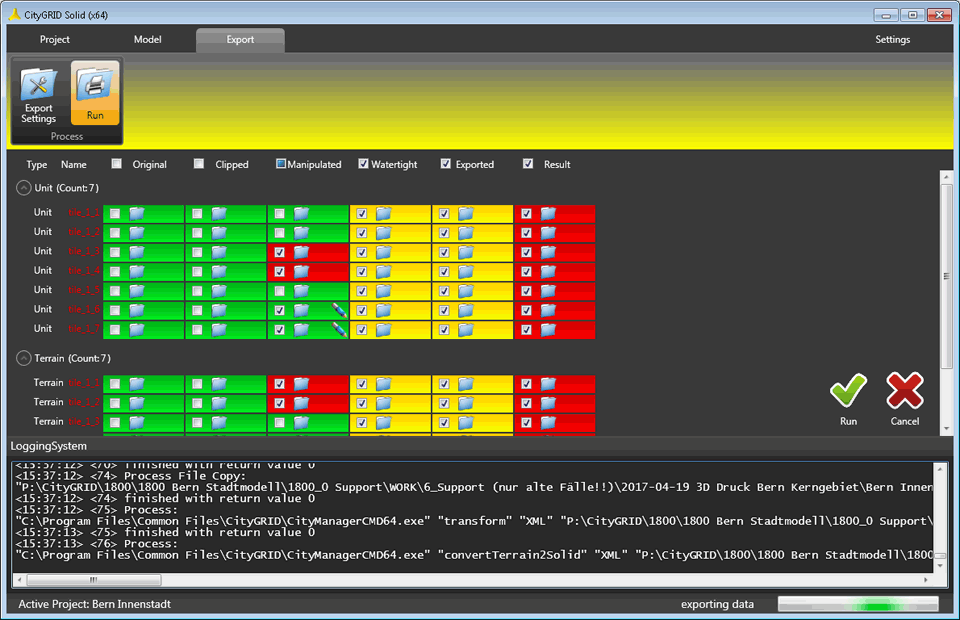Uncheck Manipulated checkbox for Unit tile_1_3
960x620 pixels.
(280, 252)
